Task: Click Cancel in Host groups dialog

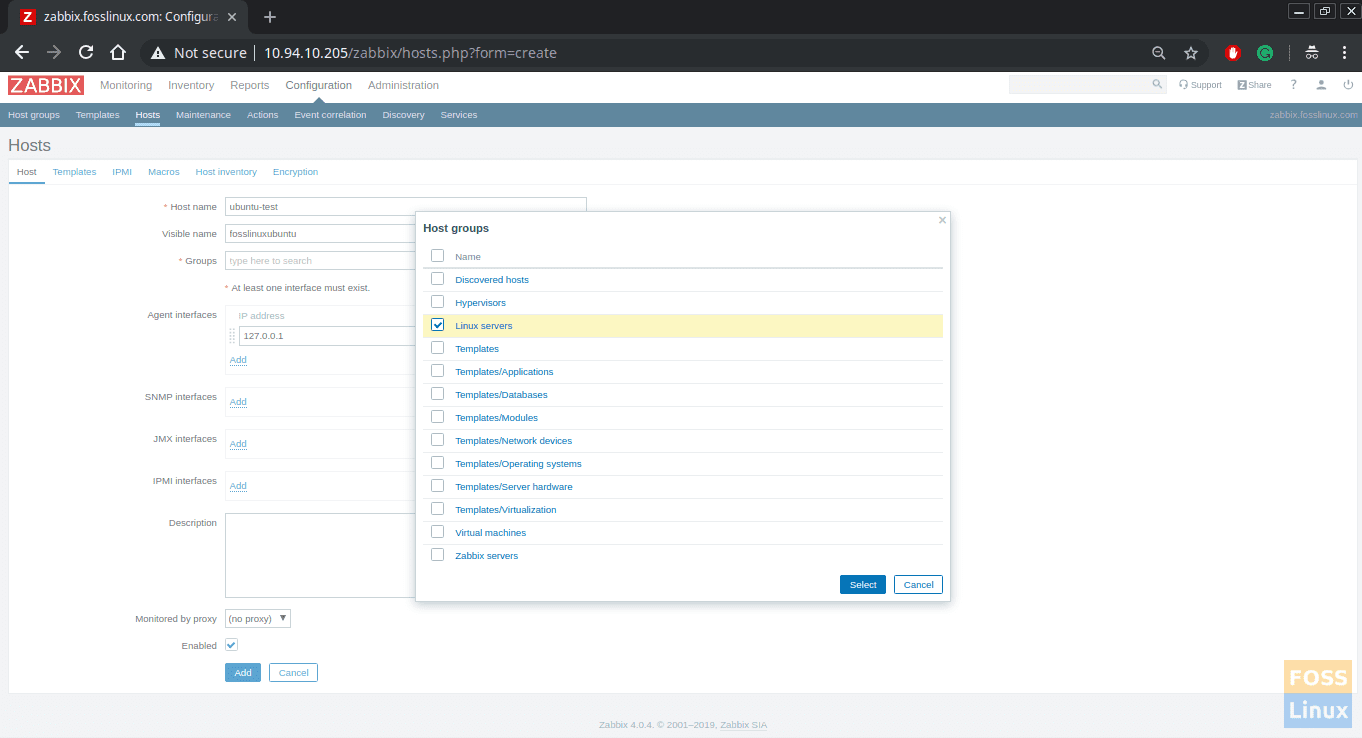Action: 918,585
